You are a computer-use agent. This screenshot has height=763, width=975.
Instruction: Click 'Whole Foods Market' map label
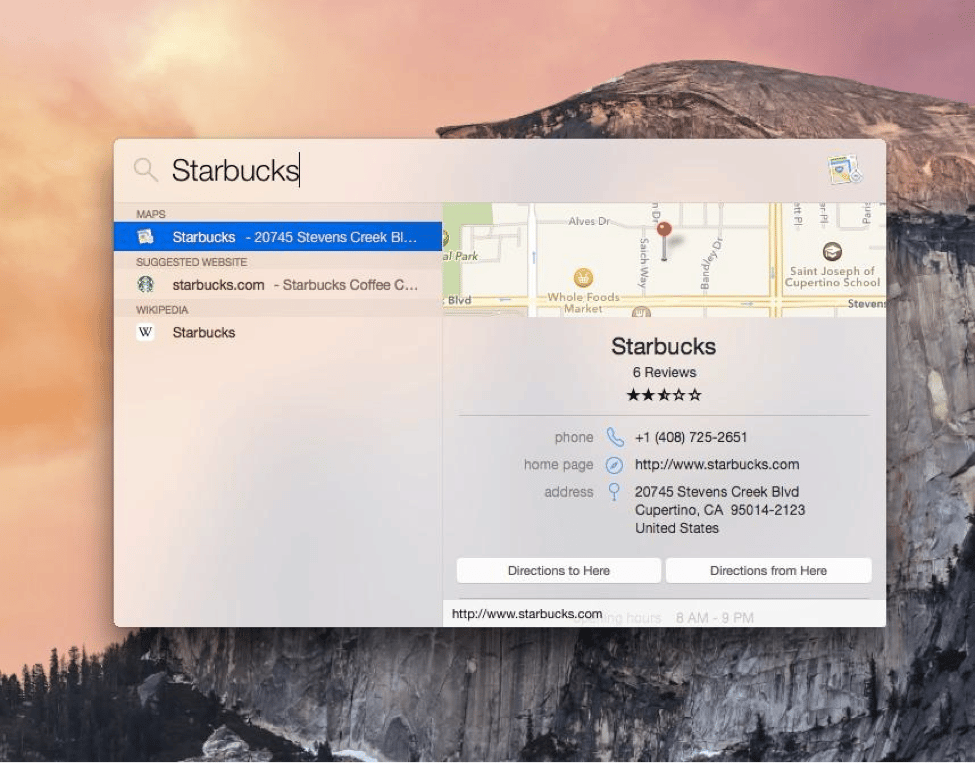pyautogui.click(x=583, y=303)
